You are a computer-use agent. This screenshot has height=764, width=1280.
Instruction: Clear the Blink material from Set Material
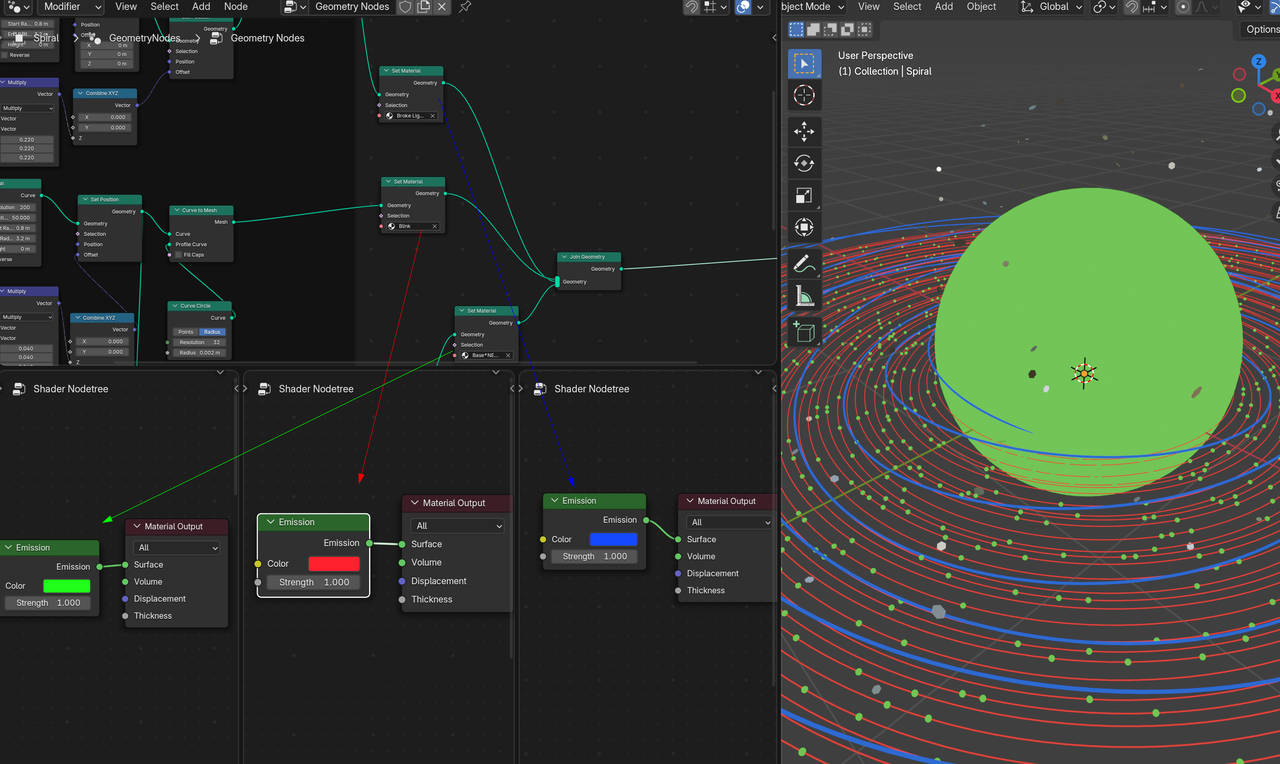[x=435, y=227]
